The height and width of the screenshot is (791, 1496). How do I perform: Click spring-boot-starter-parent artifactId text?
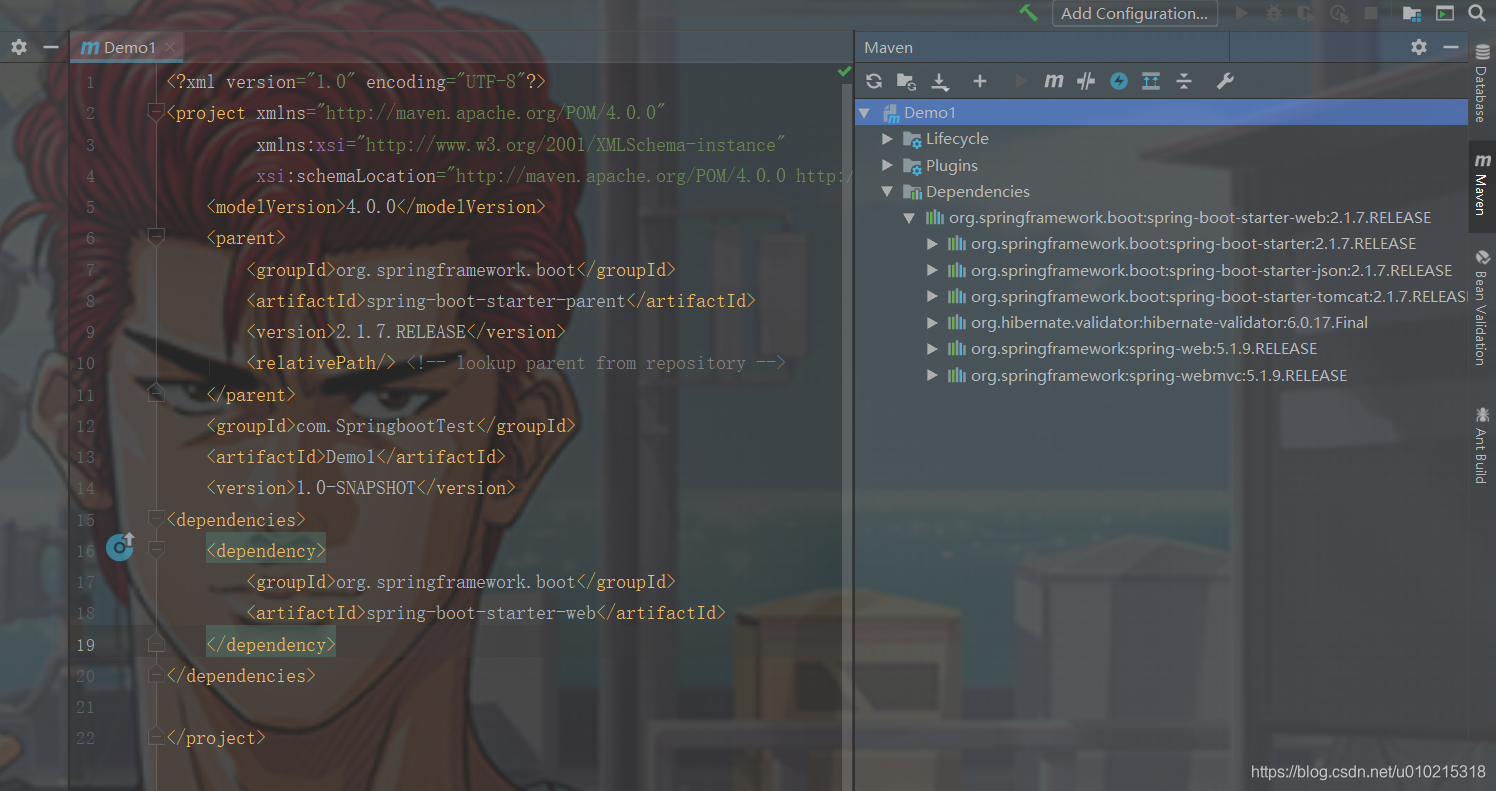[x=496, y=300]
